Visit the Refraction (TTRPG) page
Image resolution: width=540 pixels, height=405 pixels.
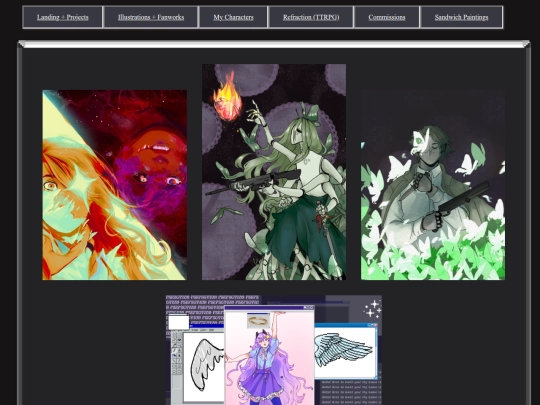click(x=311, y=17)
